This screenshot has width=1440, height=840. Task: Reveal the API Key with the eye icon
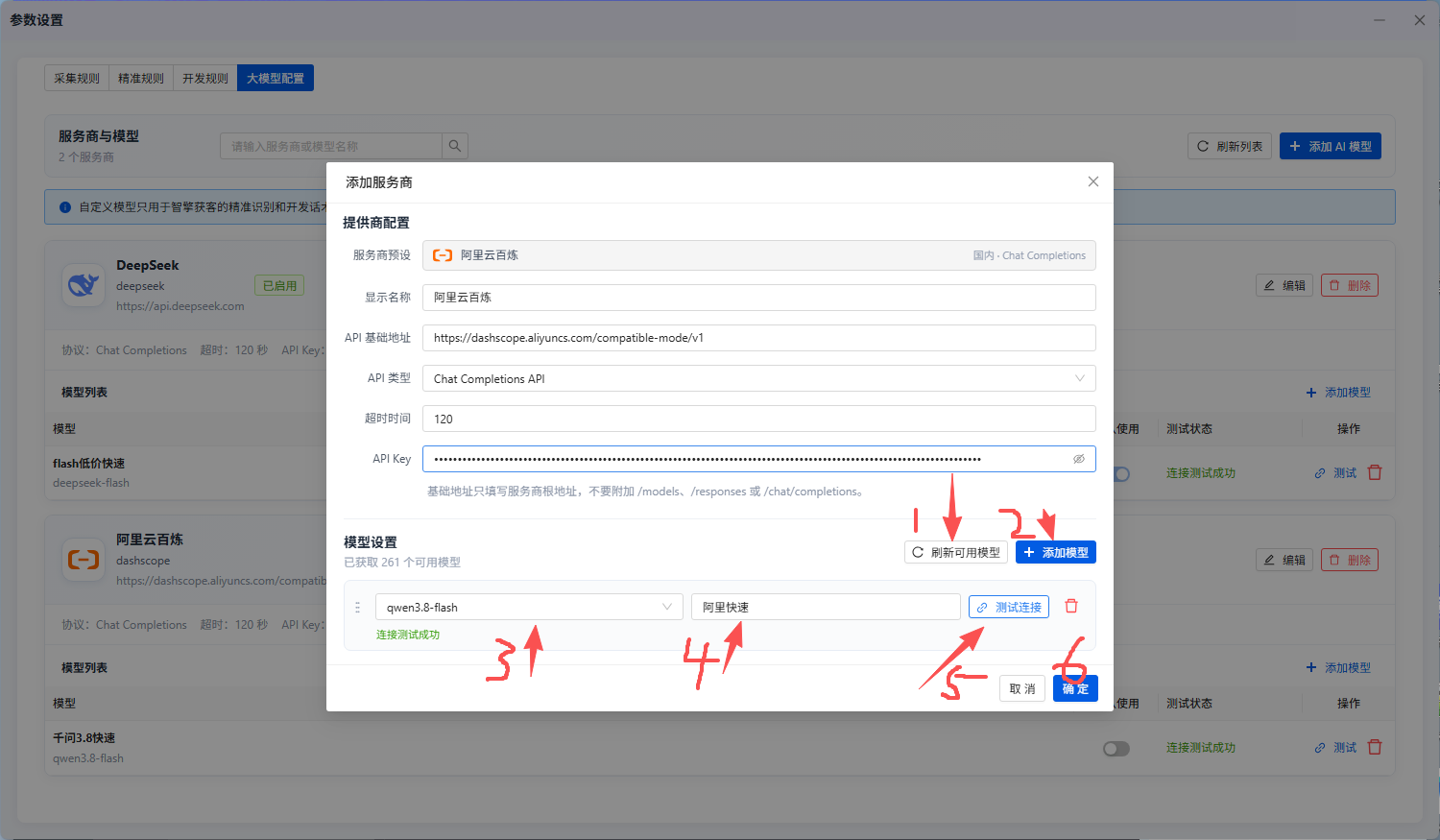pyautogui.click(x=1079, y=459)
